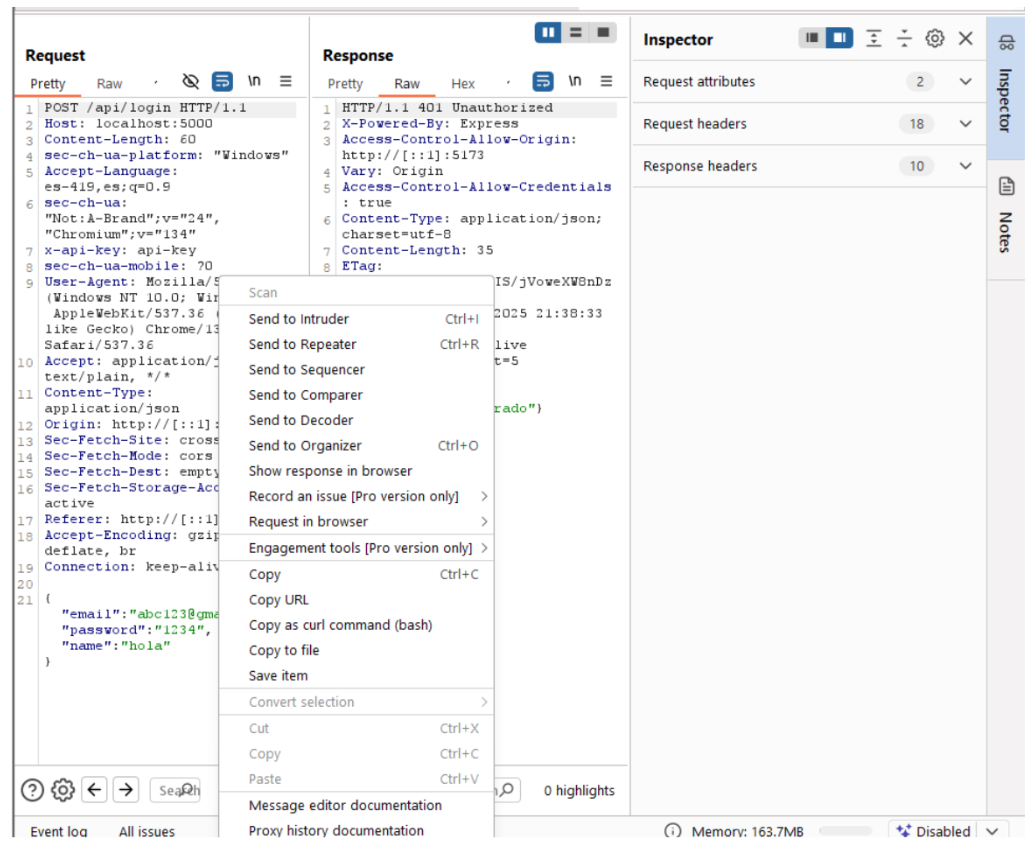The width and height of the screenshot is (1036, 856).
Task: Open Inspector side tab
Action: click(1006, 86)
